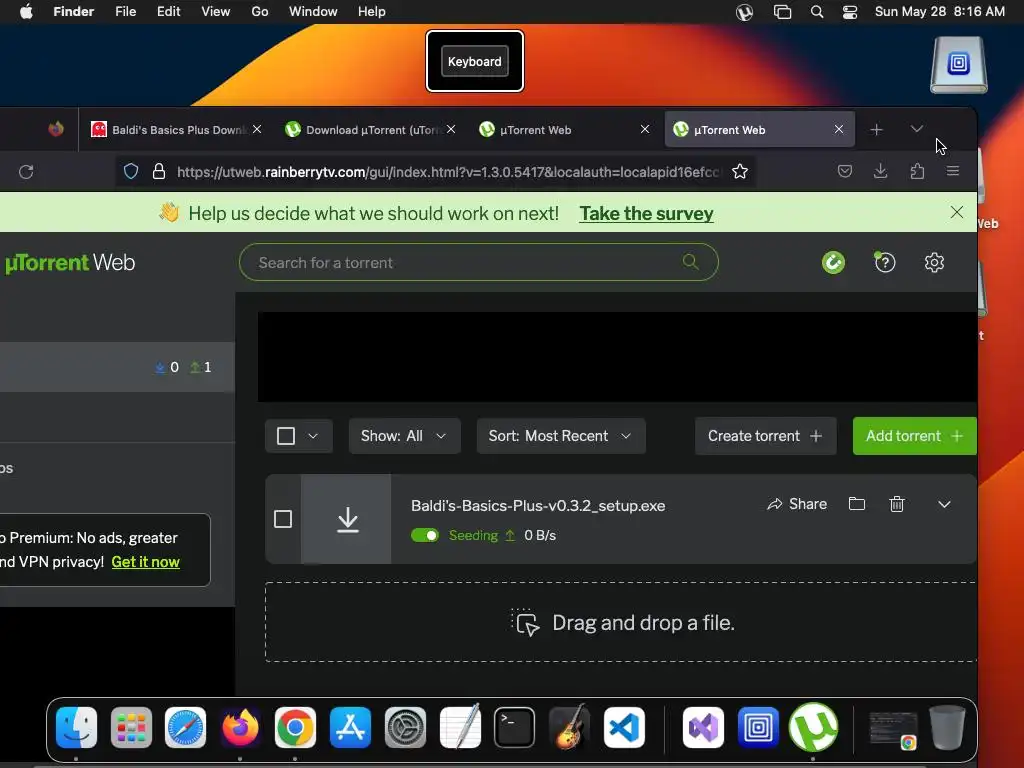Open the View menu in menu bar
The width and height of the screenshot is (1024, 768).
(x=216, y=11)
